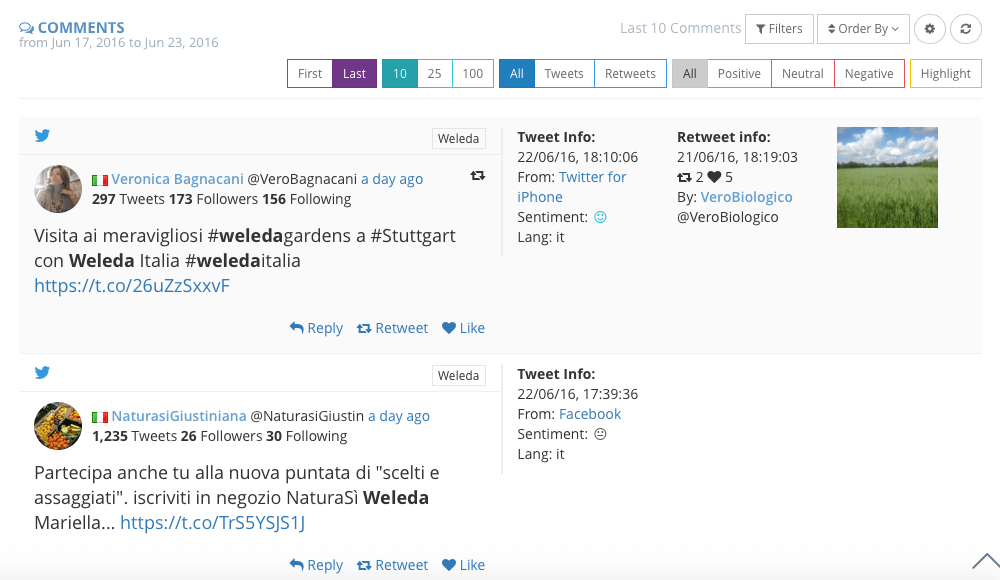Show 100 comments per page
1000x580 pixels.
(473, 73)
